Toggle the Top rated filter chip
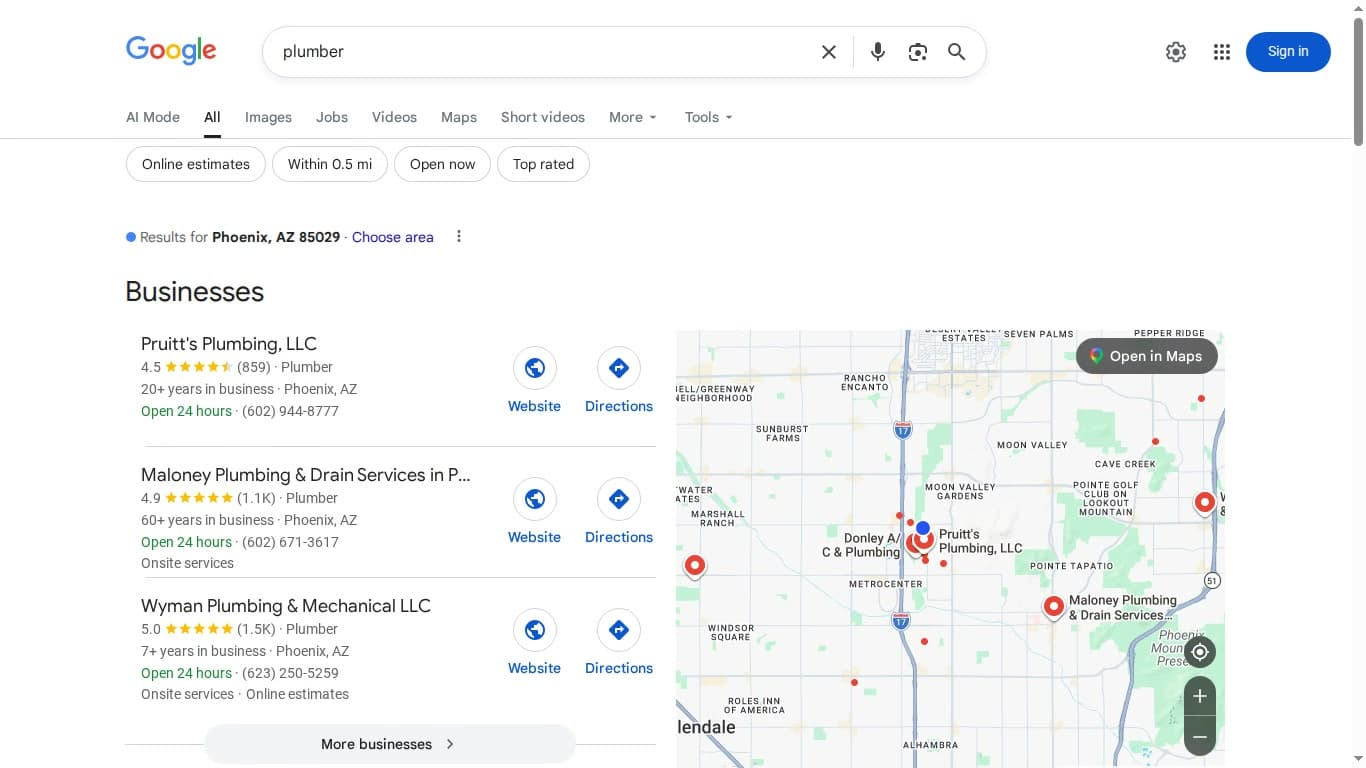This screenshot has height=768, width=1366. pyautogui.click(x=543, y=164)
